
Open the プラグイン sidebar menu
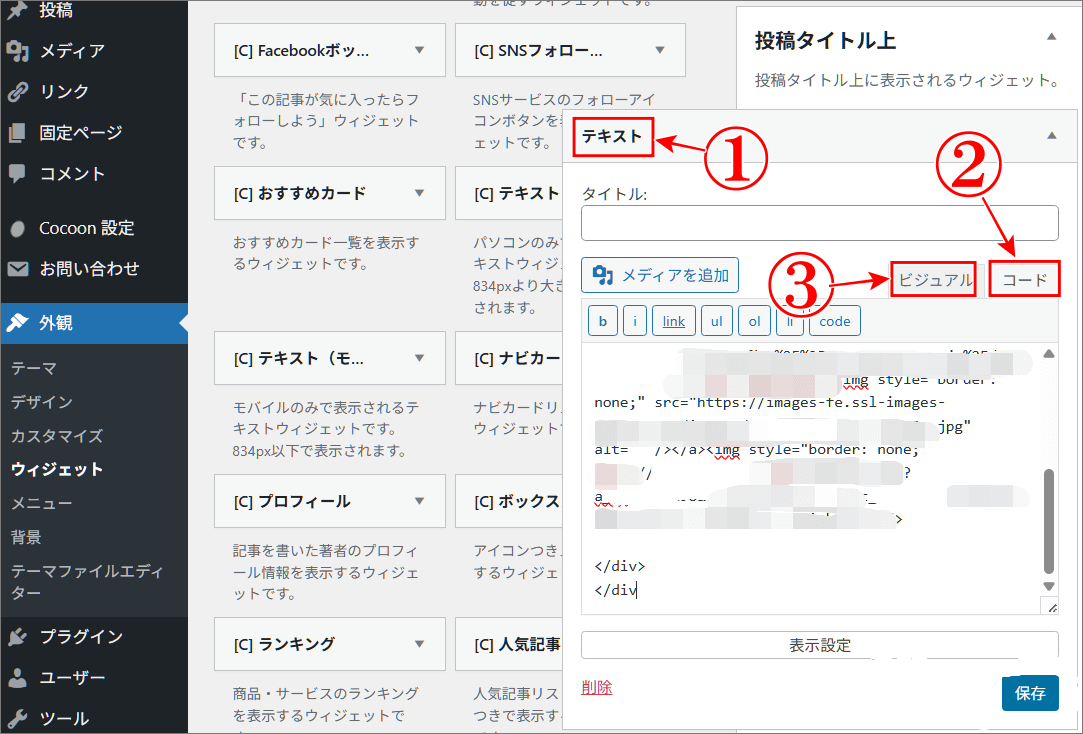(x=81, y=637)
